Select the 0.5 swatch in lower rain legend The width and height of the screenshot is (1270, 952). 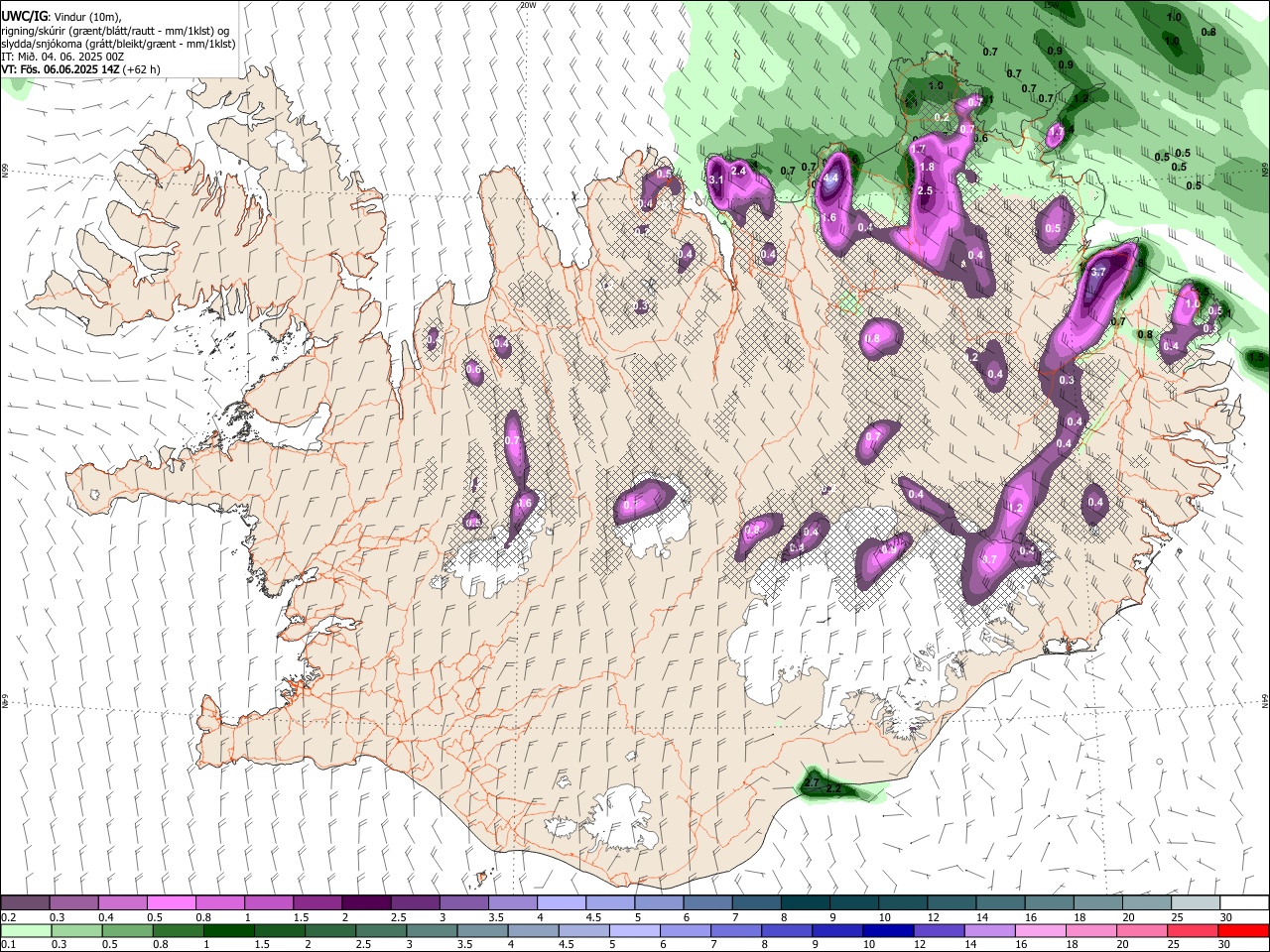(x=127, y=930)
